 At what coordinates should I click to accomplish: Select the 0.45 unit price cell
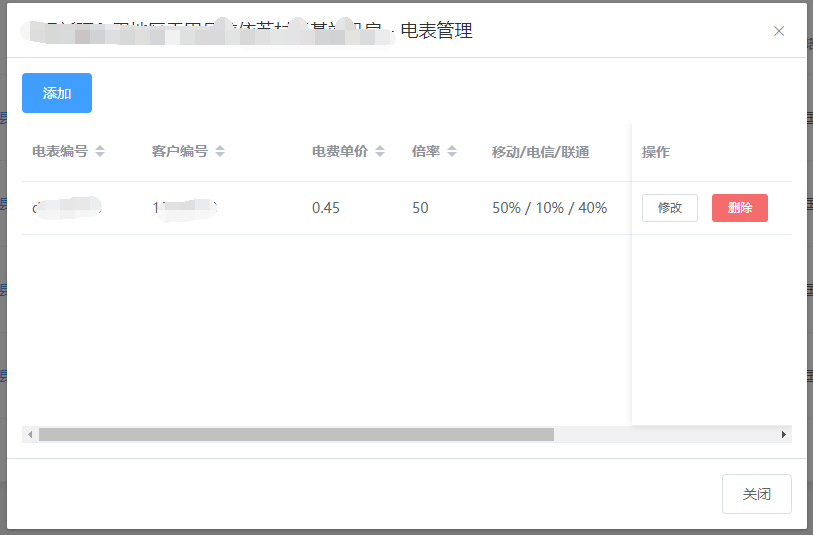click(x=326, y=208)
